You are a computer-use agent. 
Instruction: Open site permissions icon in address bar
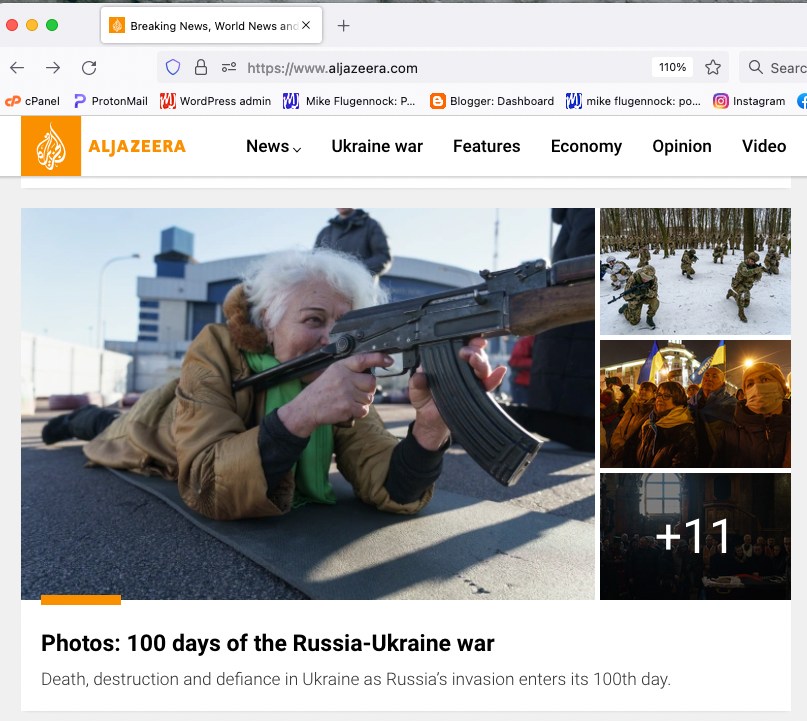click(x=229, y=67)
